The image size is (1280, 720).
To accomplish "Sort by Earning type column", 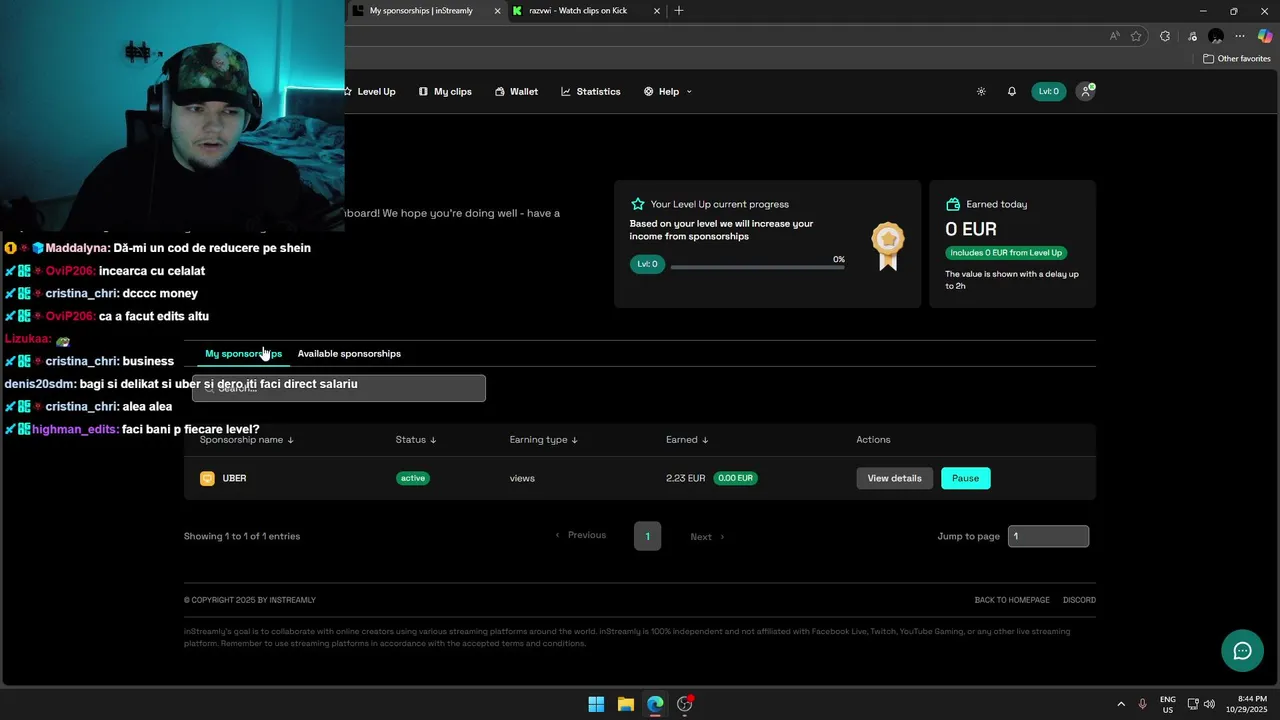I will click(544, 440).
